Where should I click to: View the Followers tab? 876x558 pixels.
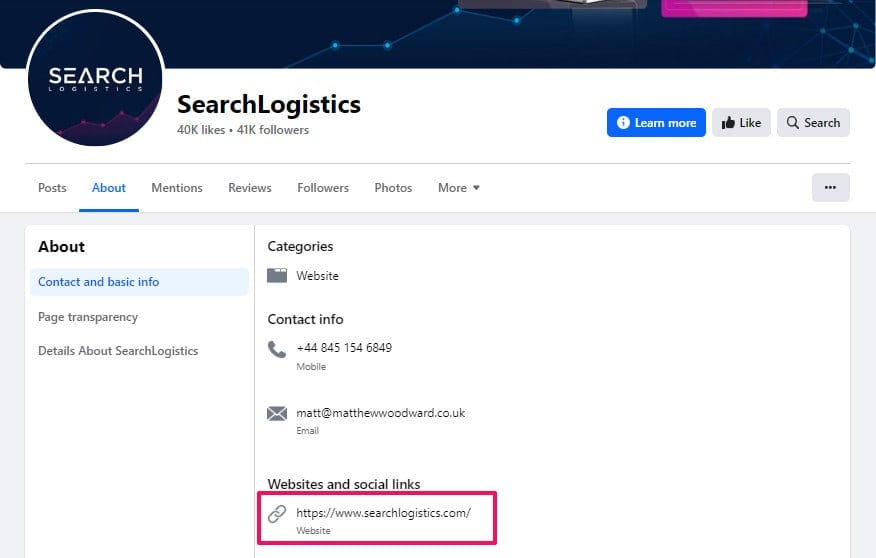323,188
